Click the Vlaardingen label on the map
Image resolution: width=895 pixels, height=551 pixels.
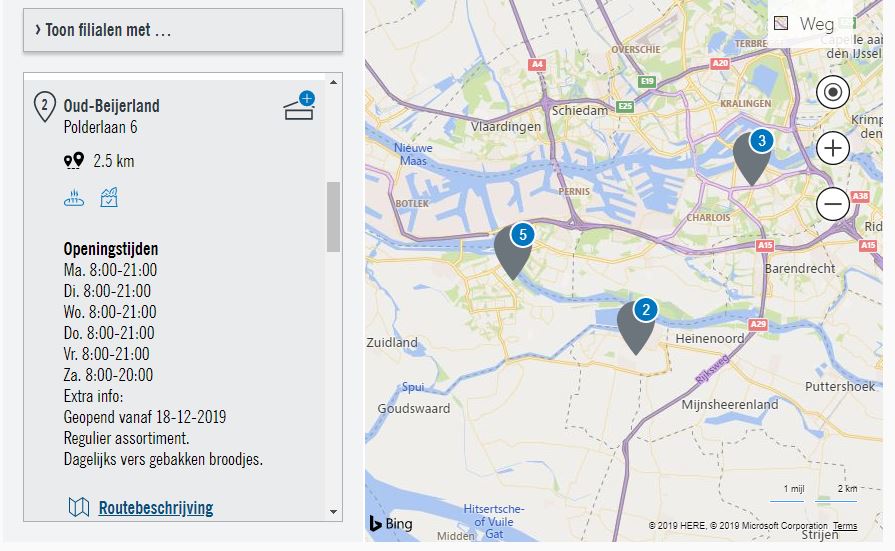point(506,127)
